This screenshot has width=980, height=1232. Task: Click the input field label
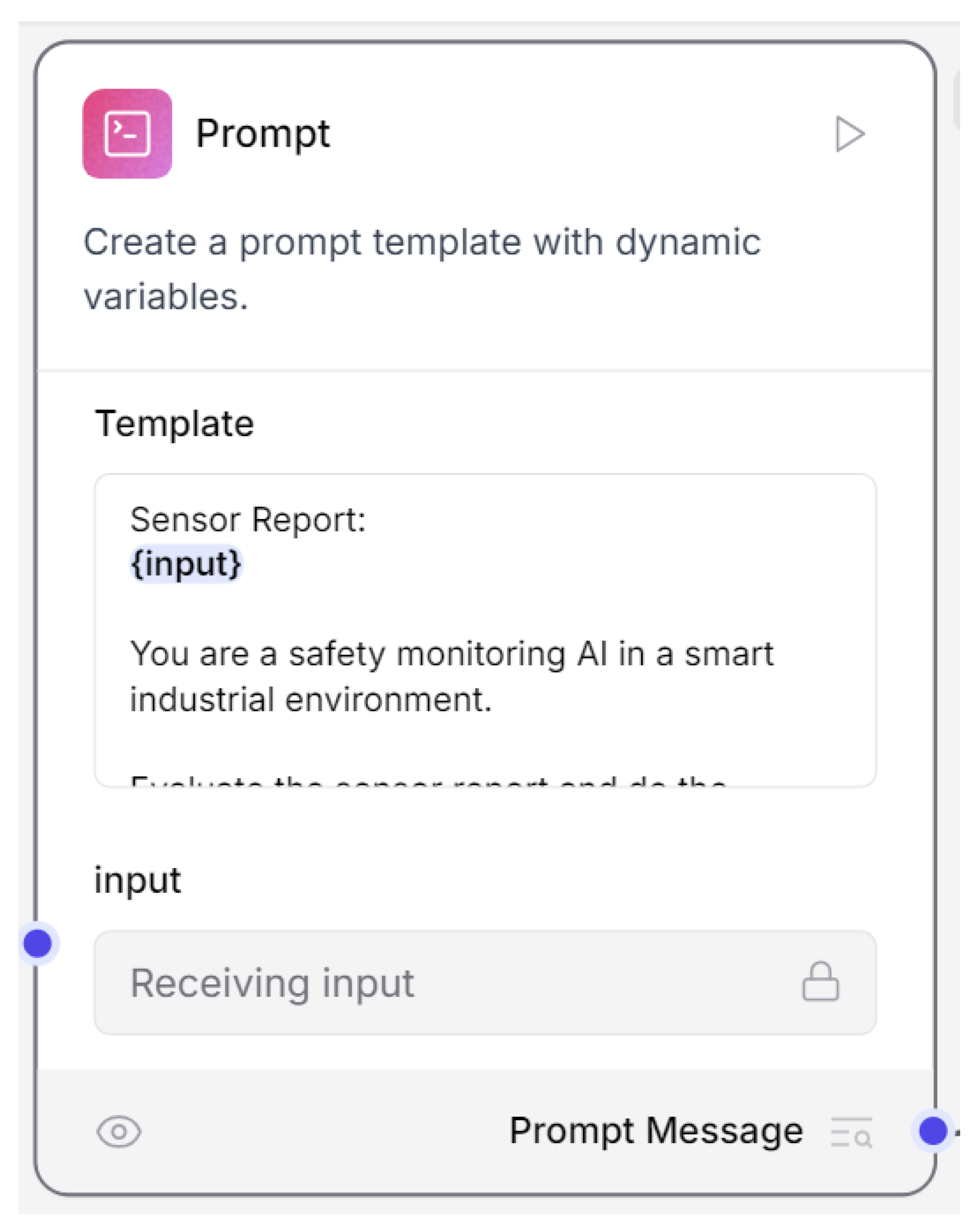coord(138,880)
